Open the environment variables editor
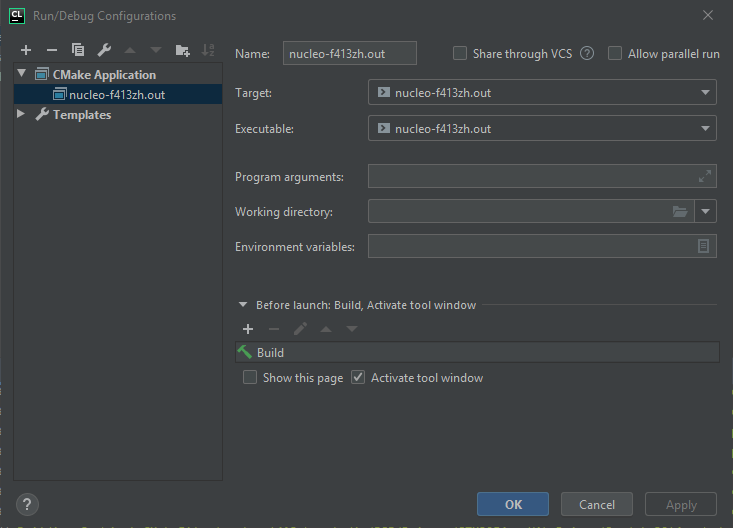733x528 pixels. (703, 246)
